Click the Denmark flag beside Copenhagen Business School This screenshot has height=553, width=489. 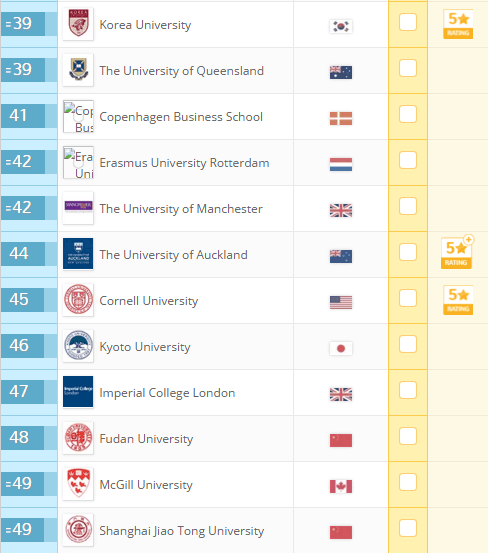341,118
